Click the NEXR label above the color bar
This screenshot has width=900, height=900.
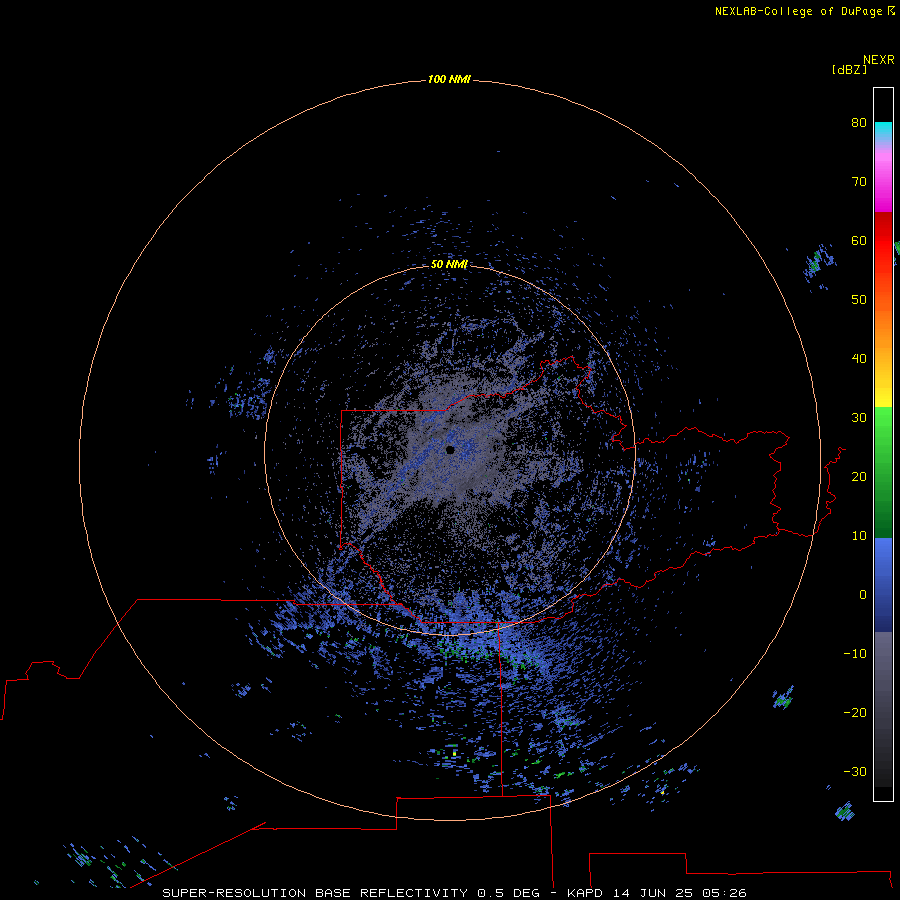879,60
